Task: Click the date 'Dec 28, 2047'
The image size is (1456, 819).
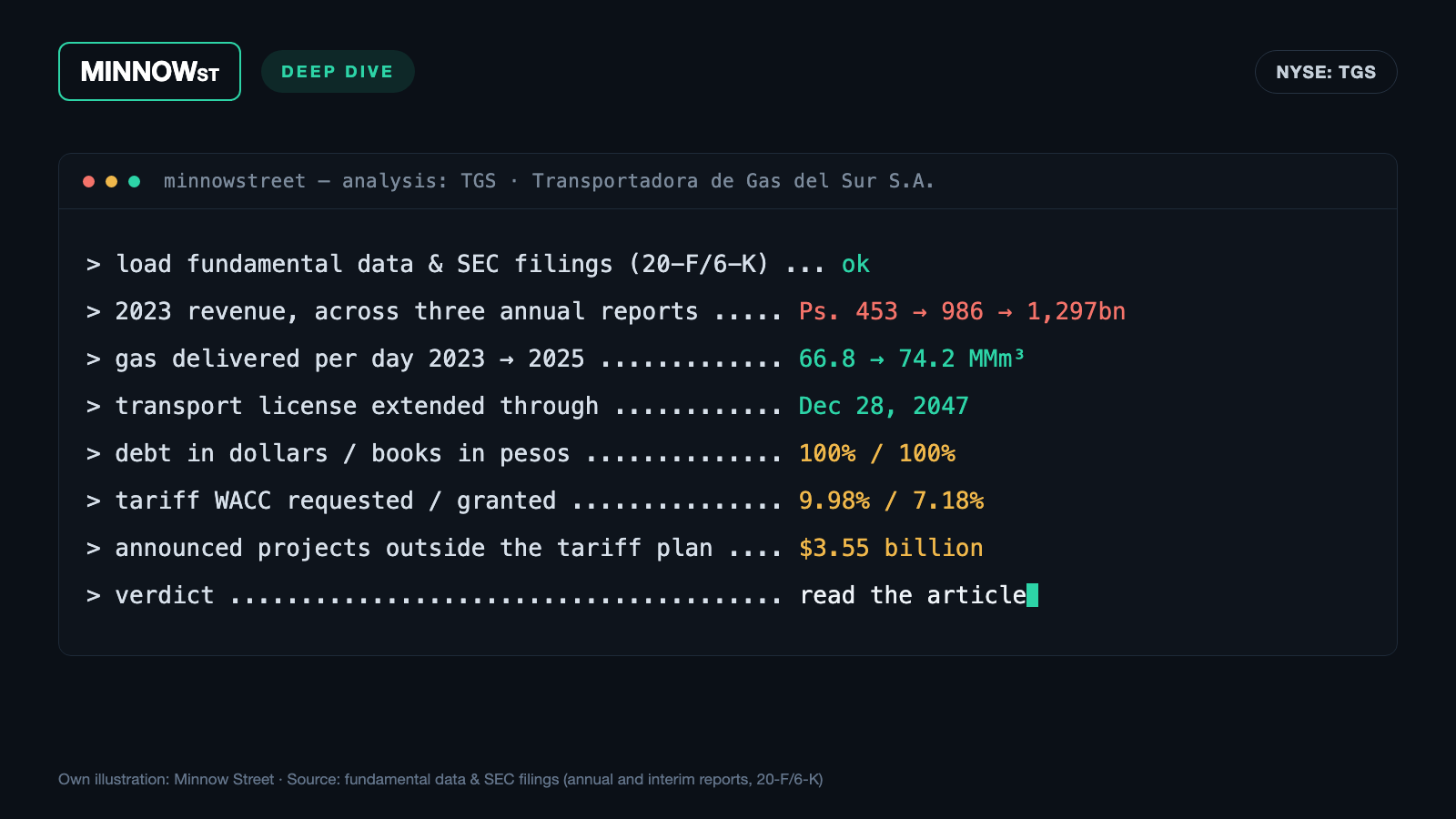Action: (x=884, y=406)
